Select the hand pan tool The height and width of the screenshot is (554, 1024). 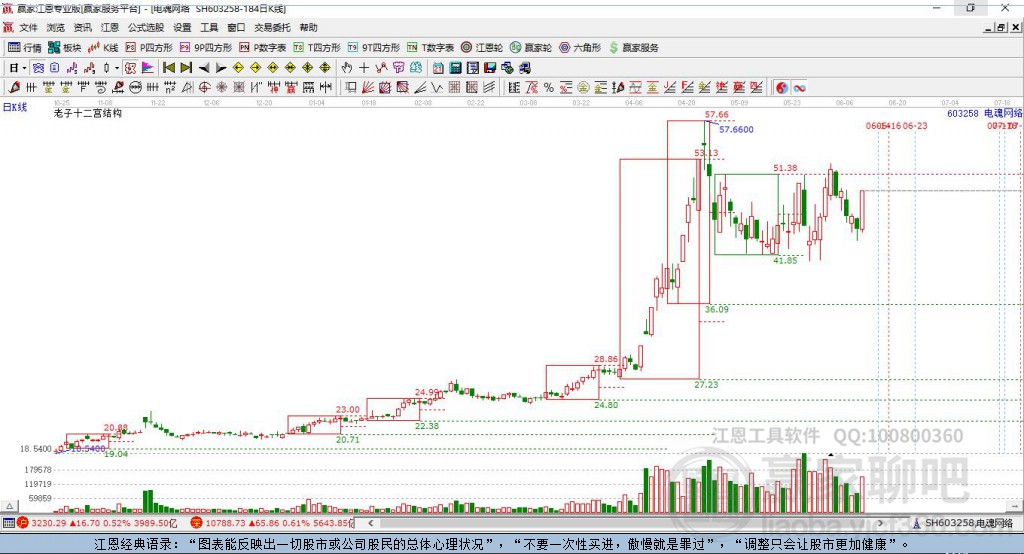(347, 68)
